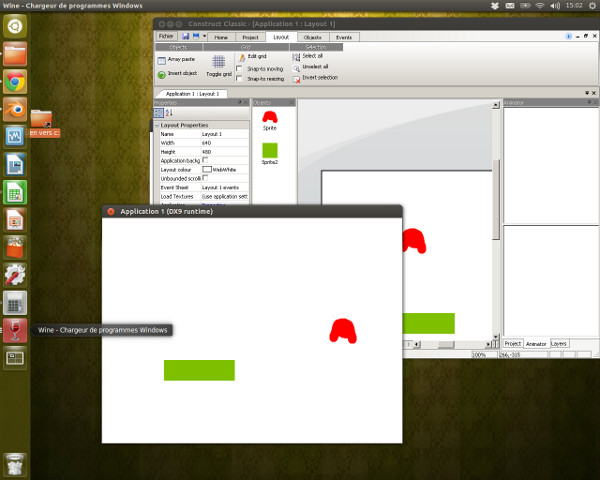Switch to Events ribbon tab

click(x=344, y=37)
